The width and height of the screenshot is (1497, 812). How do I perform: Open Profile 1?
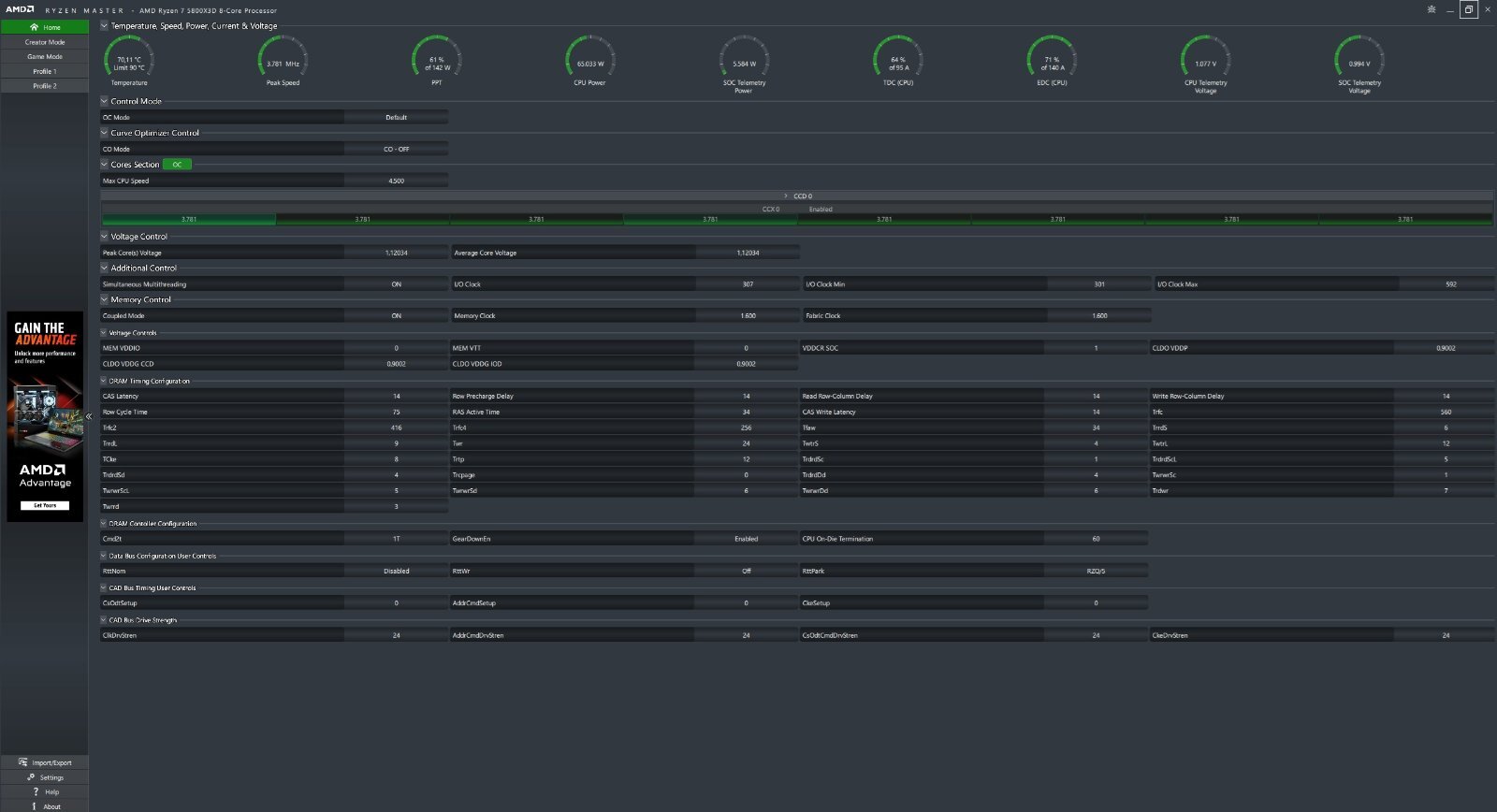[45, 71]
